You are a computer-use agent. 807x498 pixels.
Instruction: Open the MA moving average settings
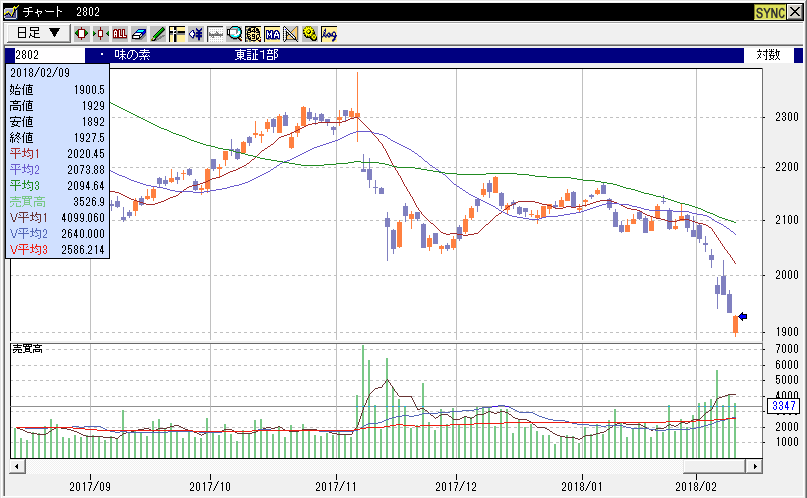click(x=272, y=33)
